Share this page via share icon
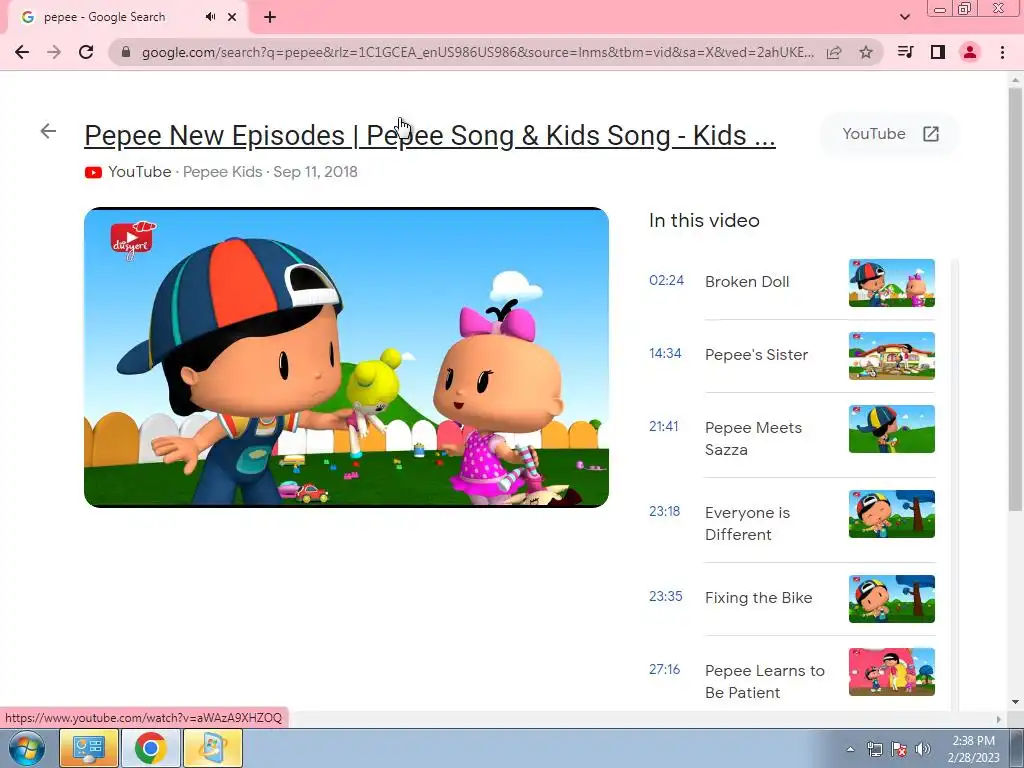 point(834,52)
